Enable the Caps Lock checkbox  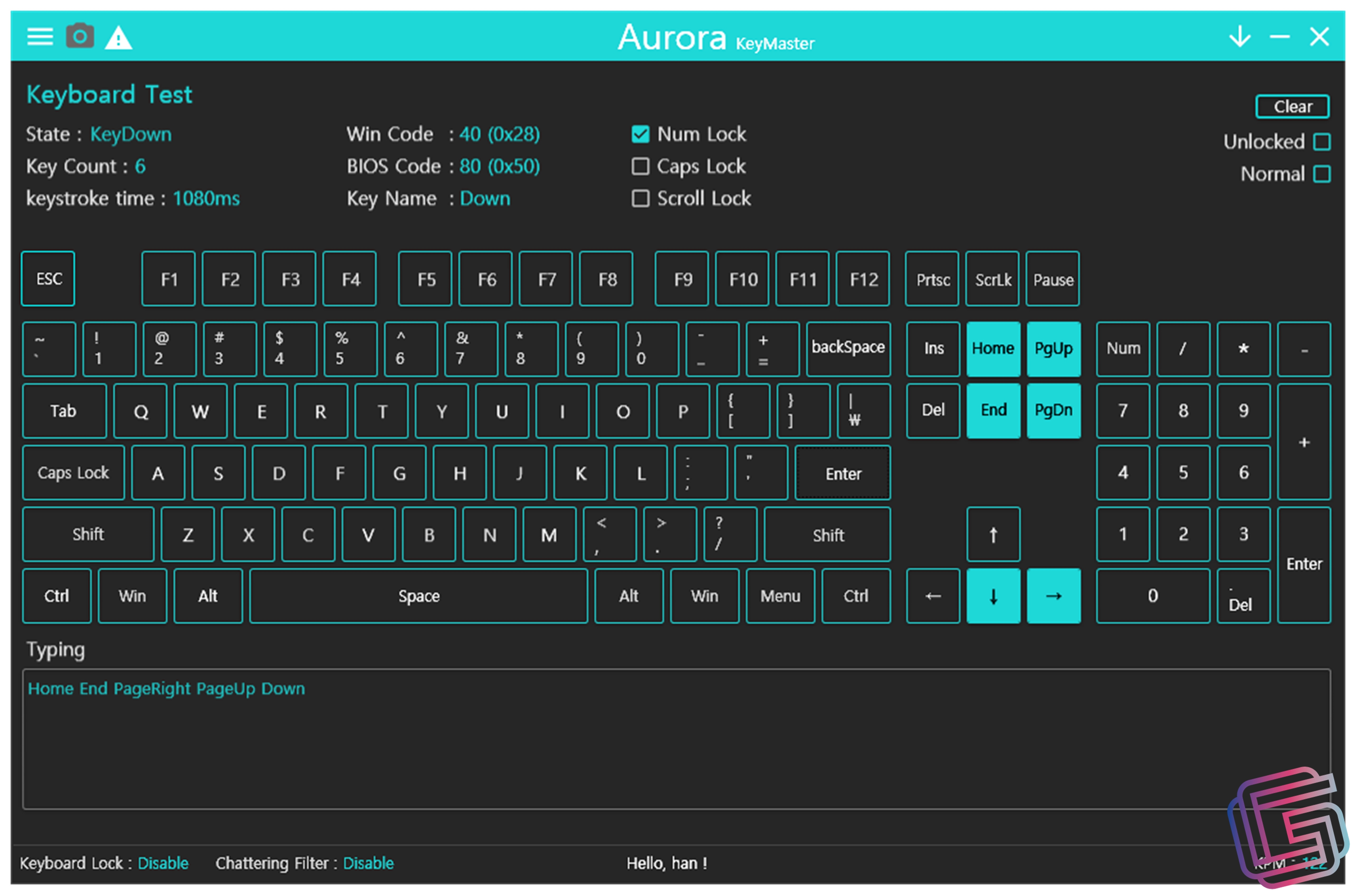(x=640, y=166)
